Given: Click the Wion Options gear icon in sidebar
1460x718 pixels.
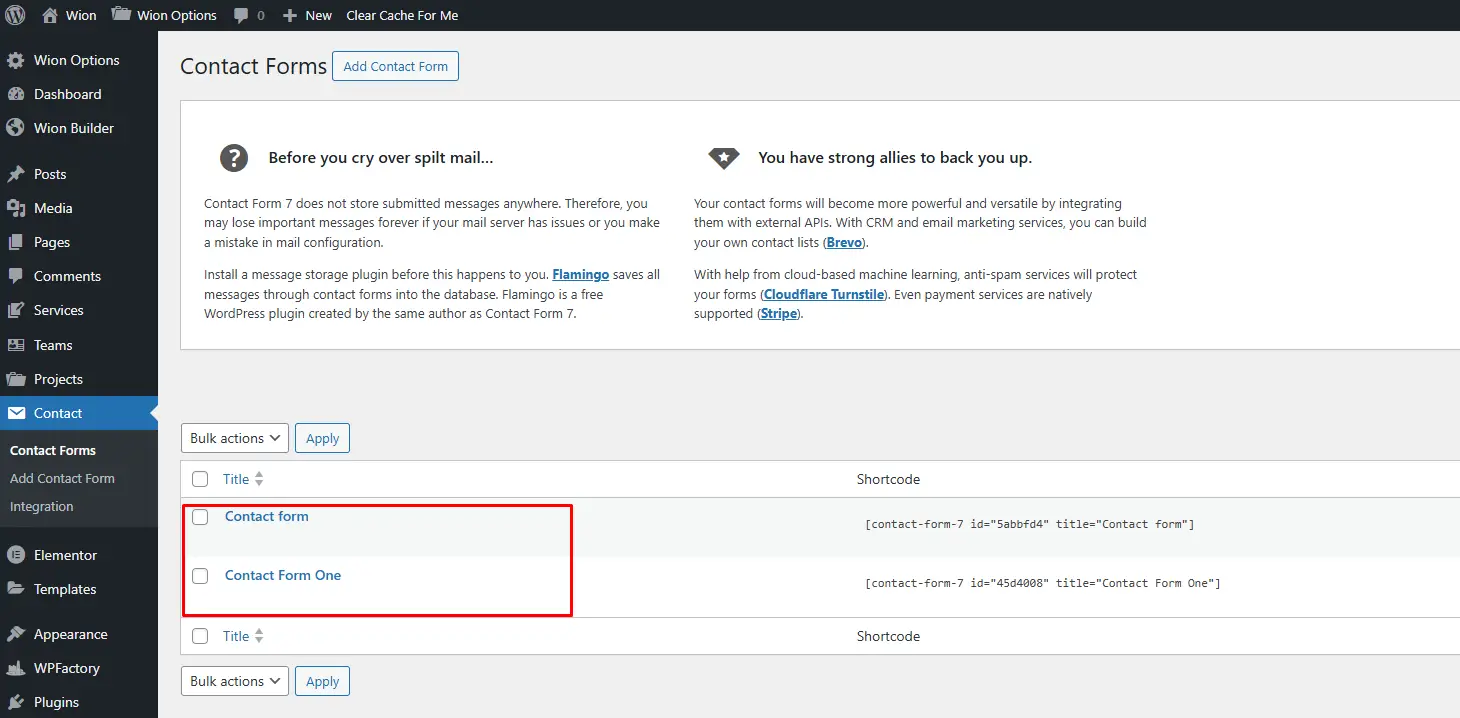Looking at the screenshot, I should click(15, 60).
